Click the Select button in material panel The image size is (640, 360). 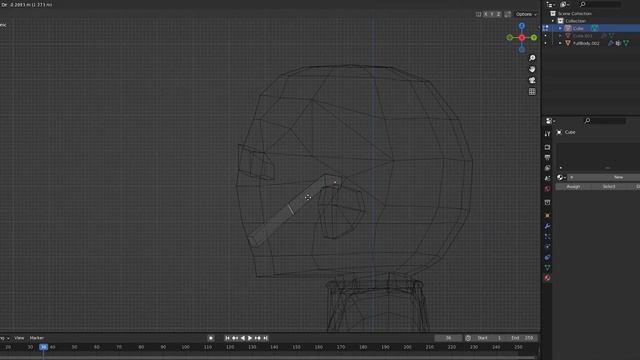pos(609,187)
